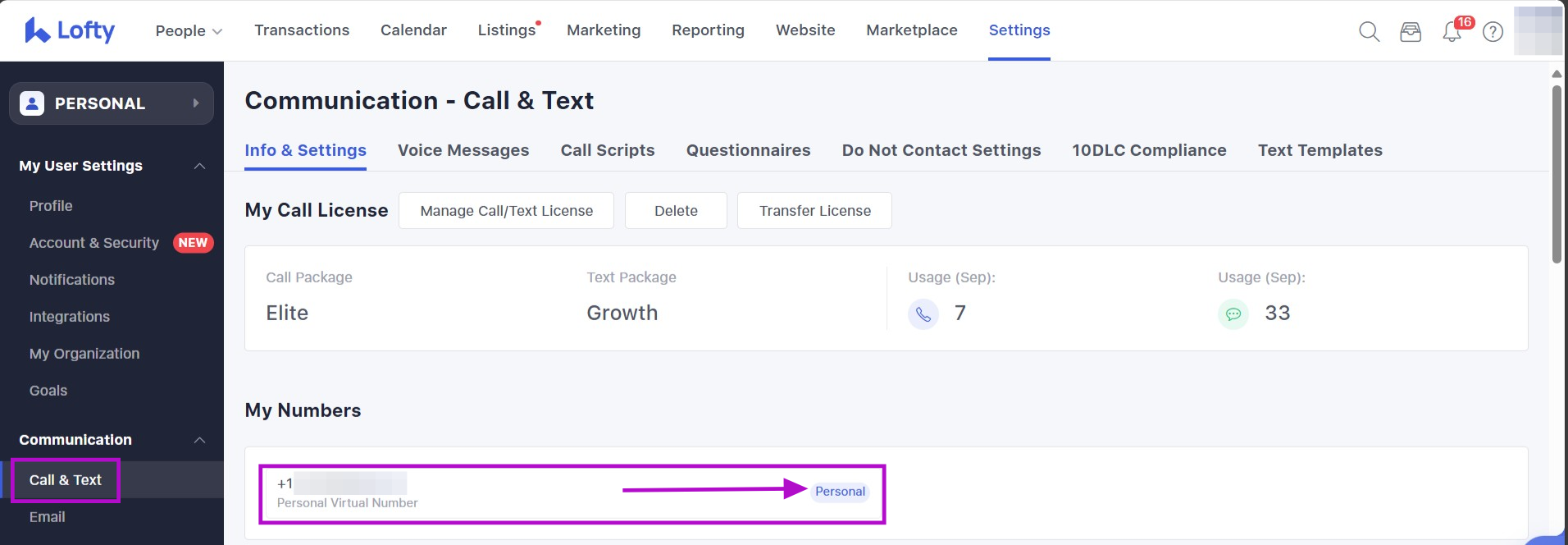Open the search magnifier icon

point(1369,32)
